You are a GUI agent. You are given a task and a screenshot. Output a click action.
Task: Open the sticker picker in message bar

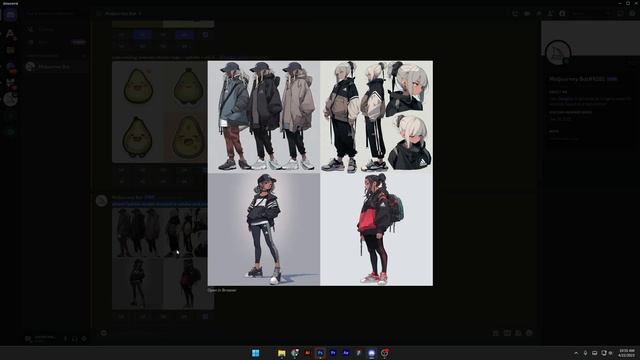(x=518, y=333)
